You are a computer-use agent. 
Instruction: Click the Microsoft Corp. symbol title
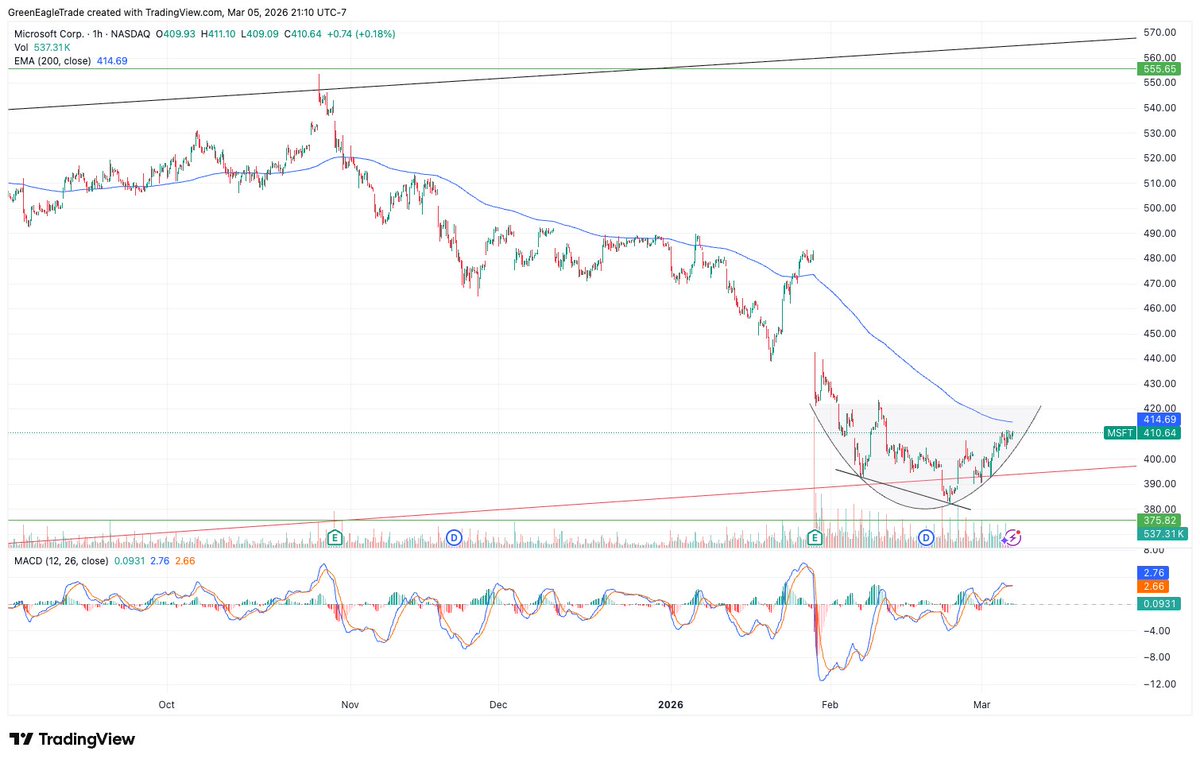pos(48,34)
